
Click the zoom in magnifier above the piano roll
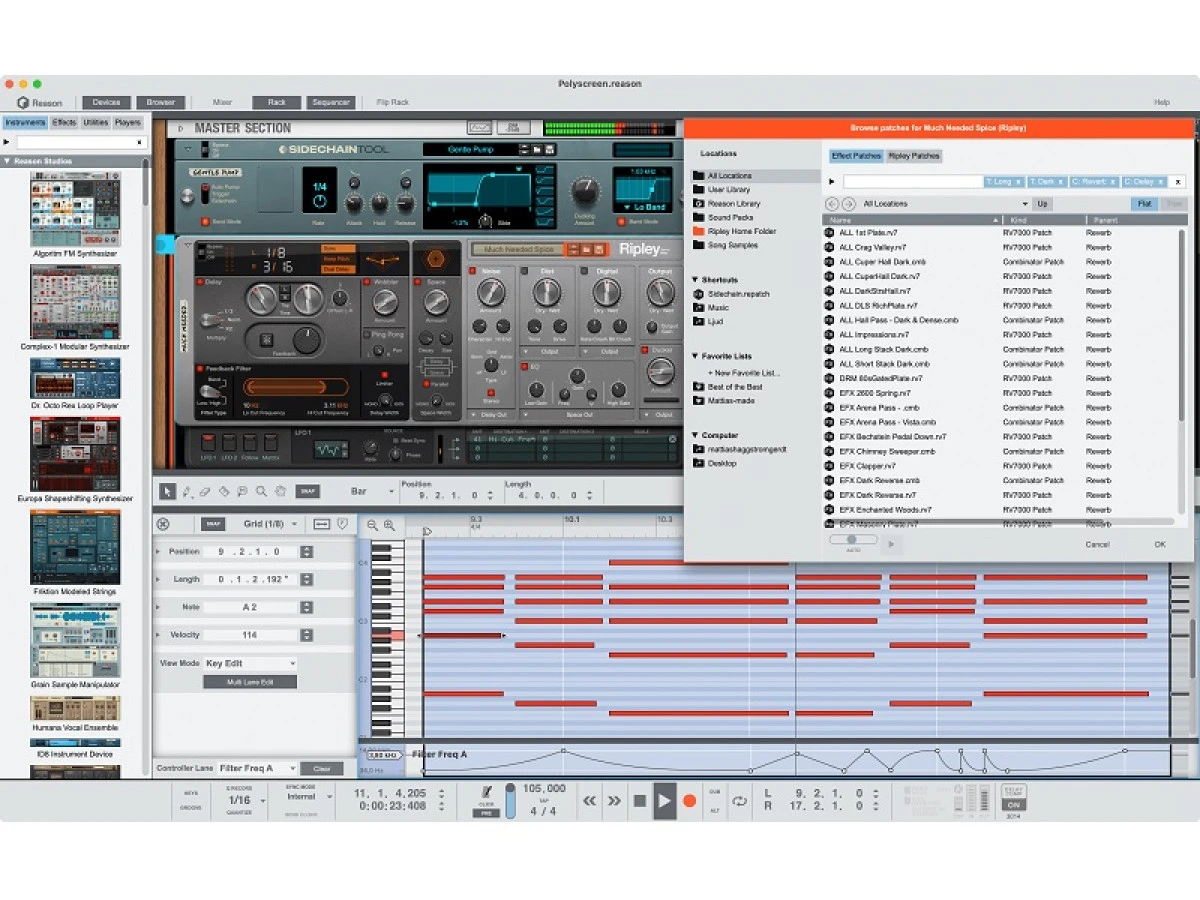click(x=389, y=524)
